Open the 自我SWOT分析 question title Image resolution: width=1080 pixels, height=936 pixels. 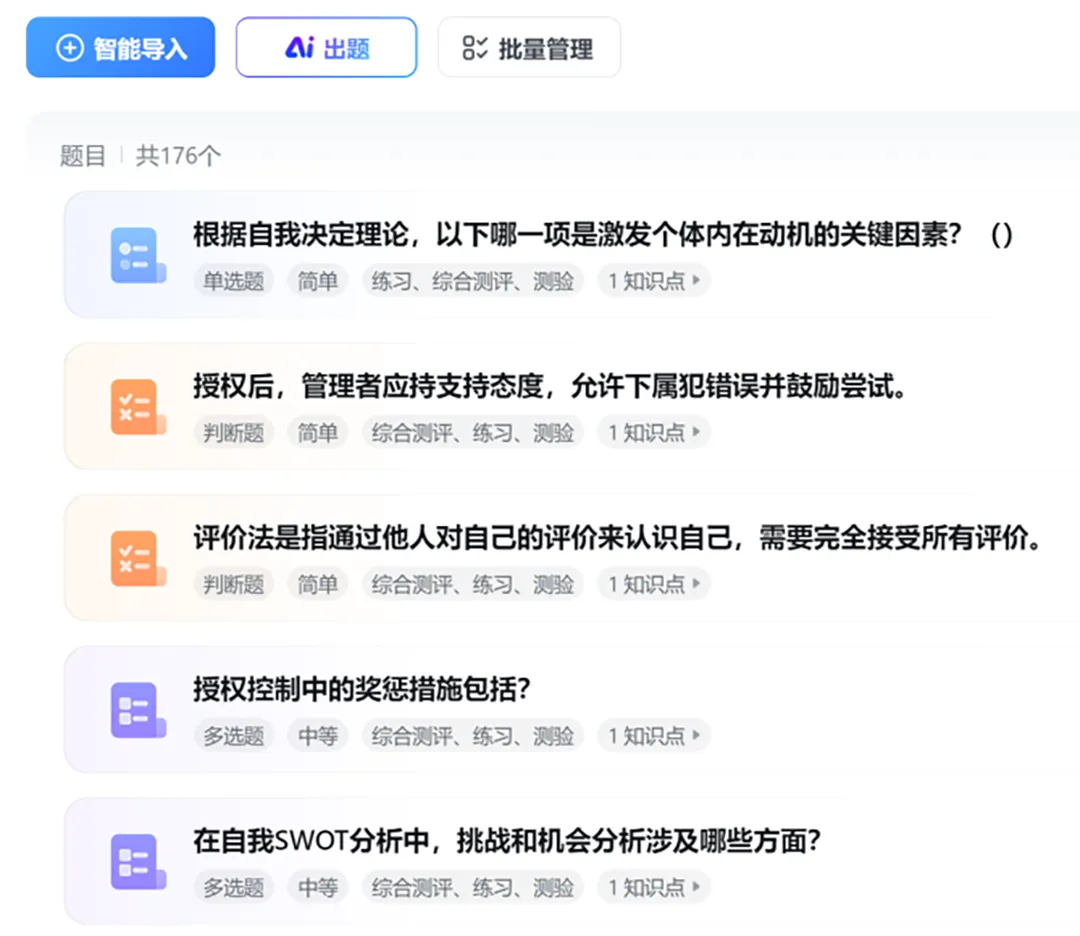point(507,841)
